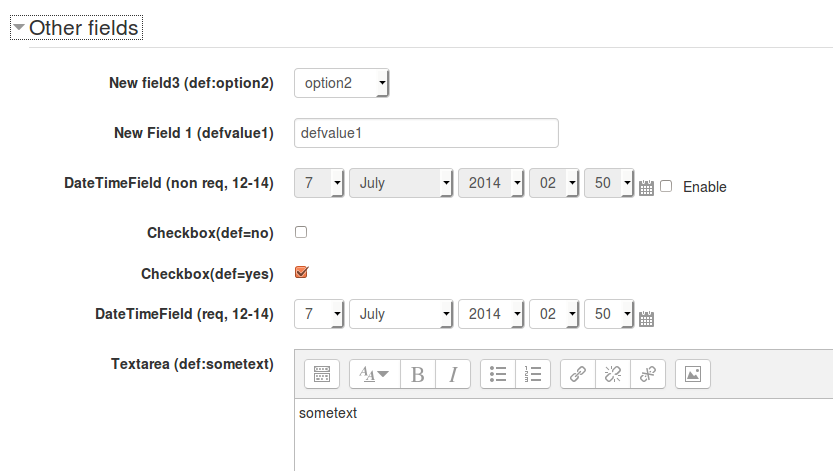Screen dimensions: 833x471
Task: Open calendar picker for required DateTimeField
Action: tap(646, 319)
